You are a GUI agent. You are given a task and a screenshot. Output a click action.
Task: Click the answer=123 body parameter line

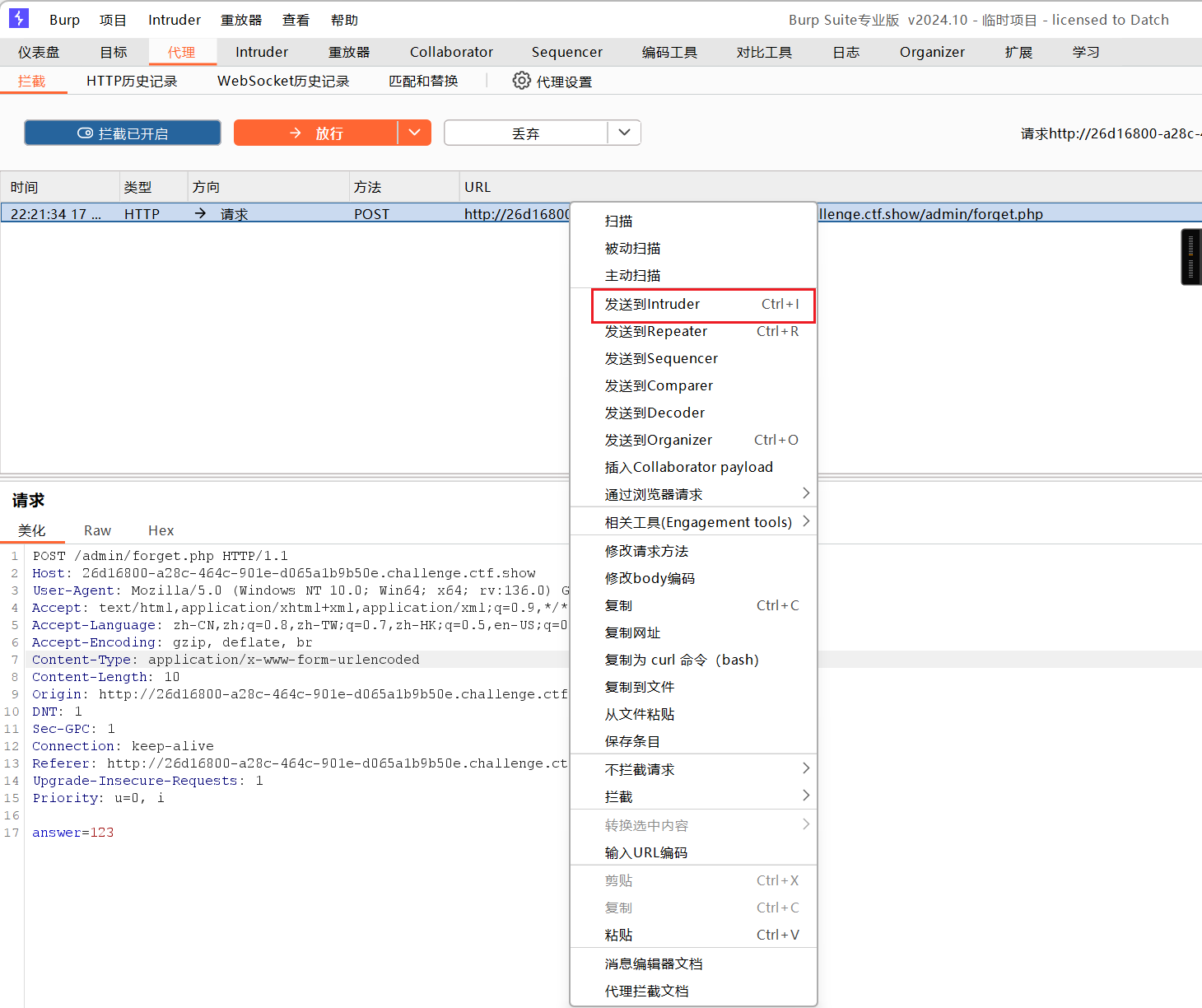tap(73, 833)
